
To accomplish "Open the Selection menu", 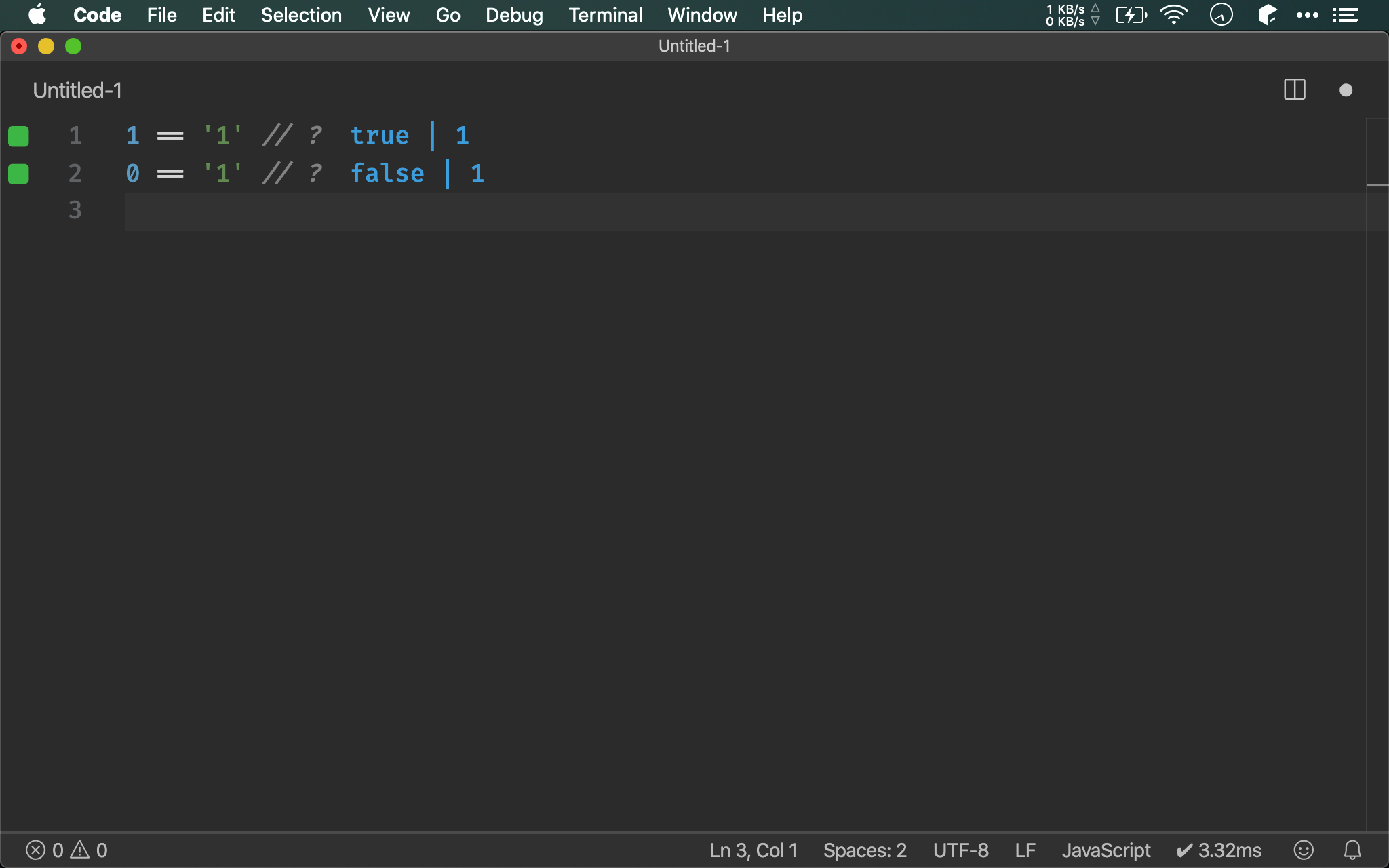I will click(x=301, y=15).
